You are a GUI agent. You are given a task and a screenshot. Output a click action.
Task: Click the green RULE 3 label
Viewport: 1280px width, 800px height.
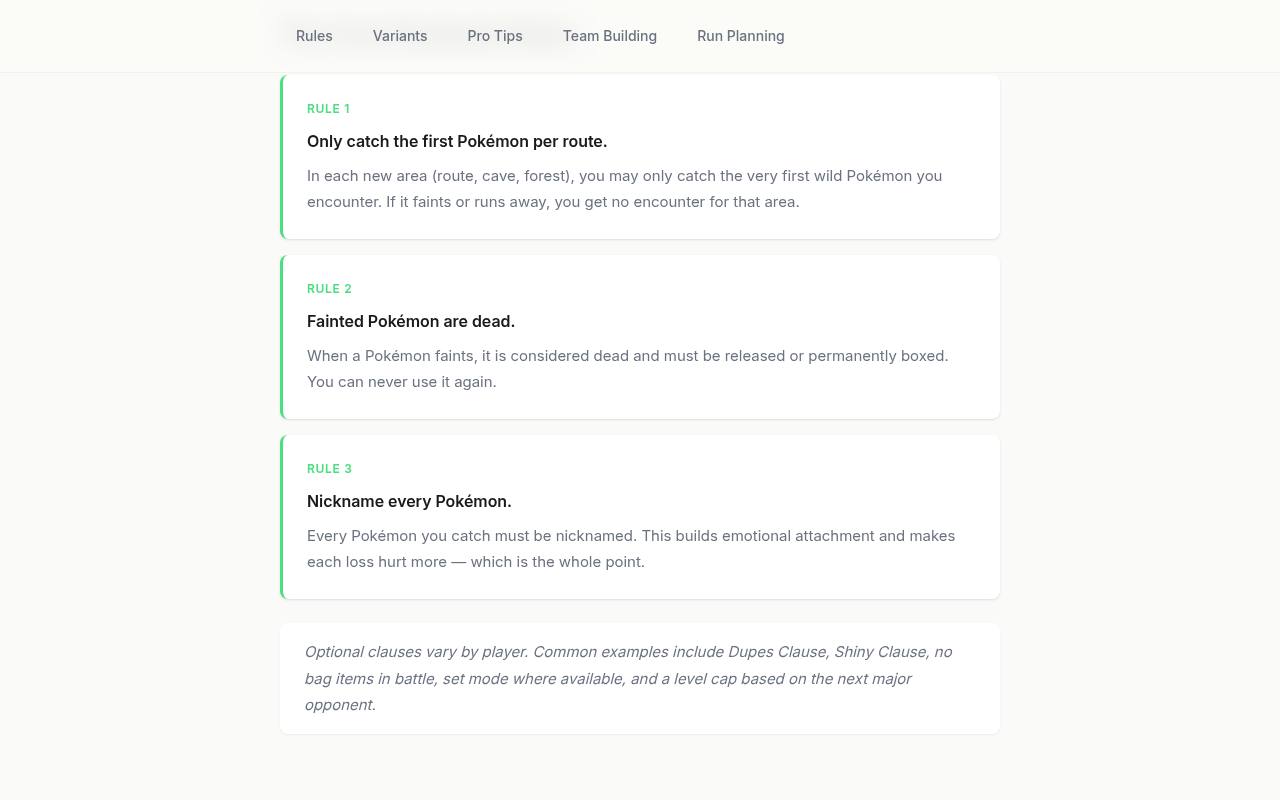pyautogui.click(x=329, y=469)
